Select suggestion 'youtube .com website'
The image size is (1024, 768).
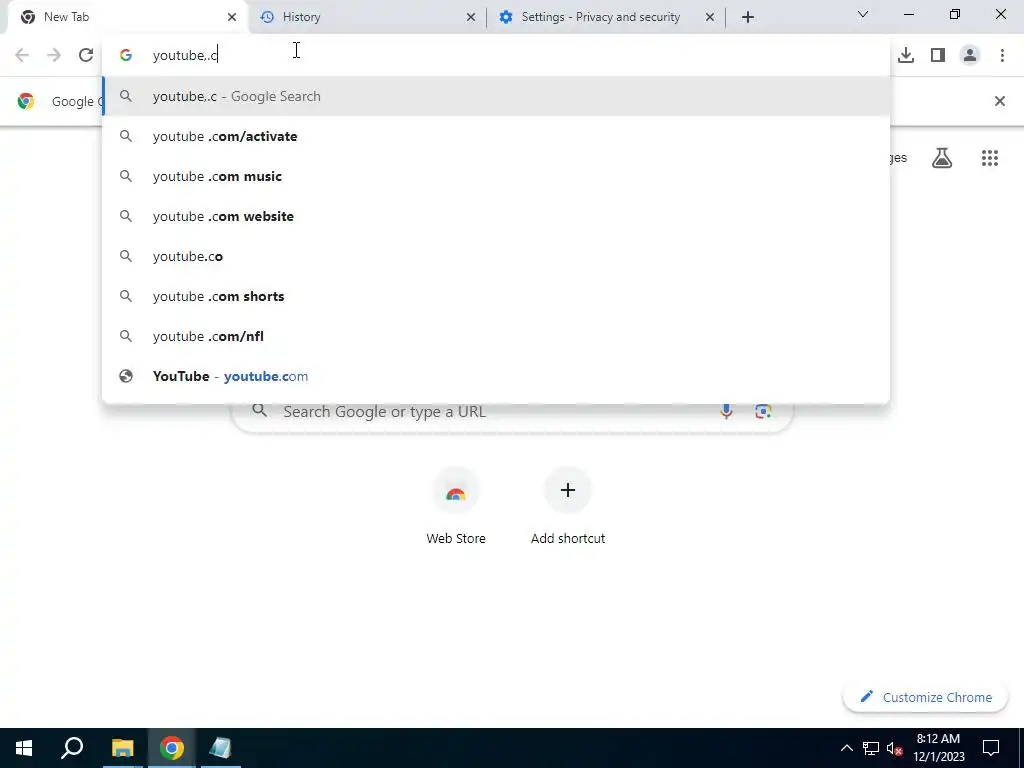click(x=496, y=216)
